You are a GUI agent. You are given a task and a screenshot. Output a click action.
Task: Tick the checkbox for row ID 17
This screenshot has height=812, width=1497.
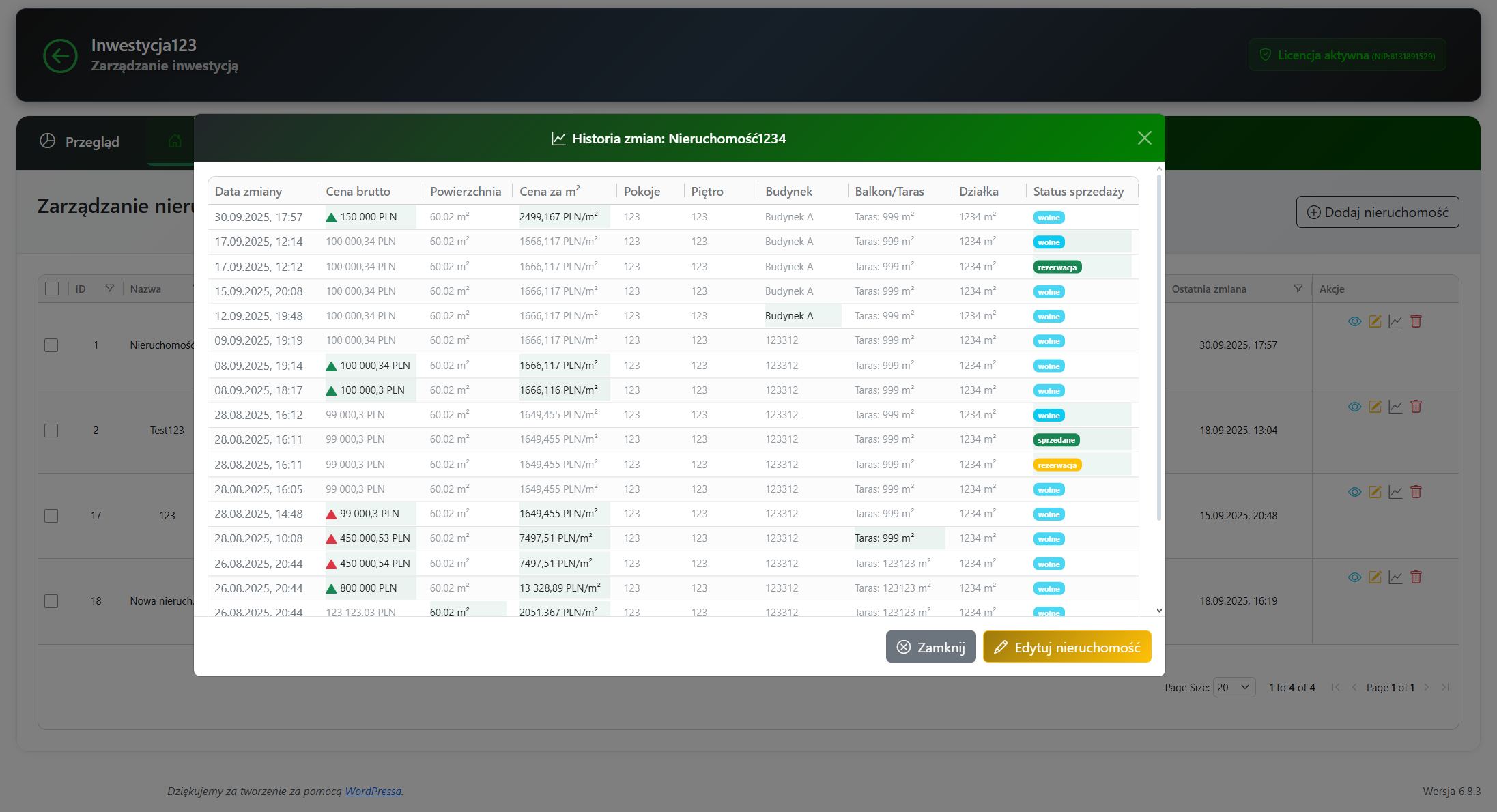[x=51, y=516]
